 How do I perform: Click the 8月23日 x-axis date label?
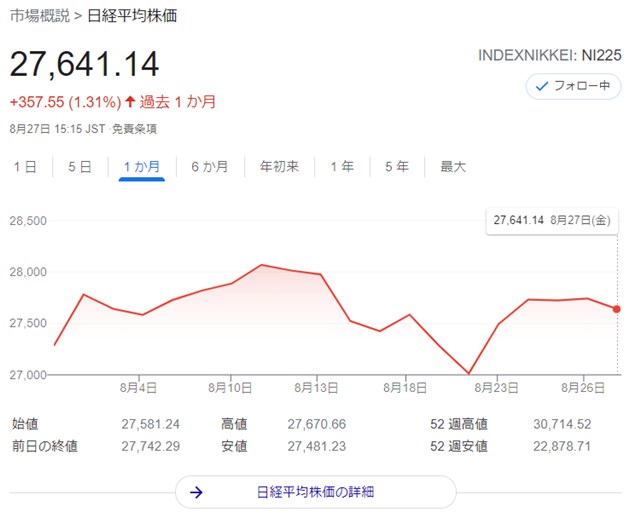click(x=496, y=387)
